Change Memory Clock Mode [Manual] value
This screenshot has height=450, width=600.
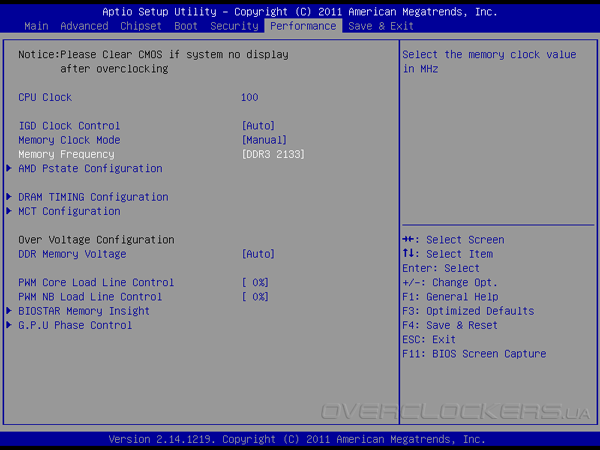click(264, 140)
